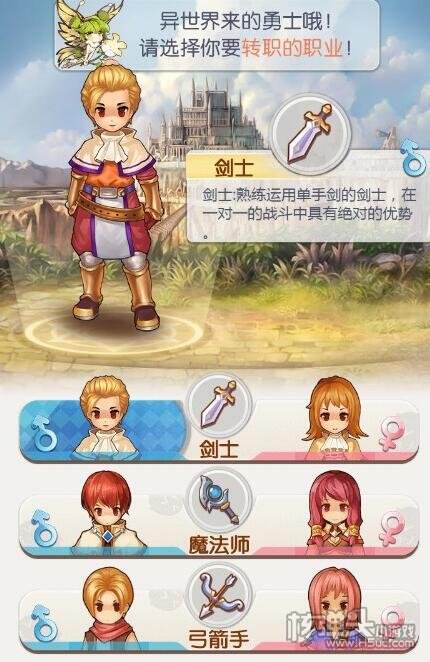Pick the female Archer portrait

click(335, 608)
